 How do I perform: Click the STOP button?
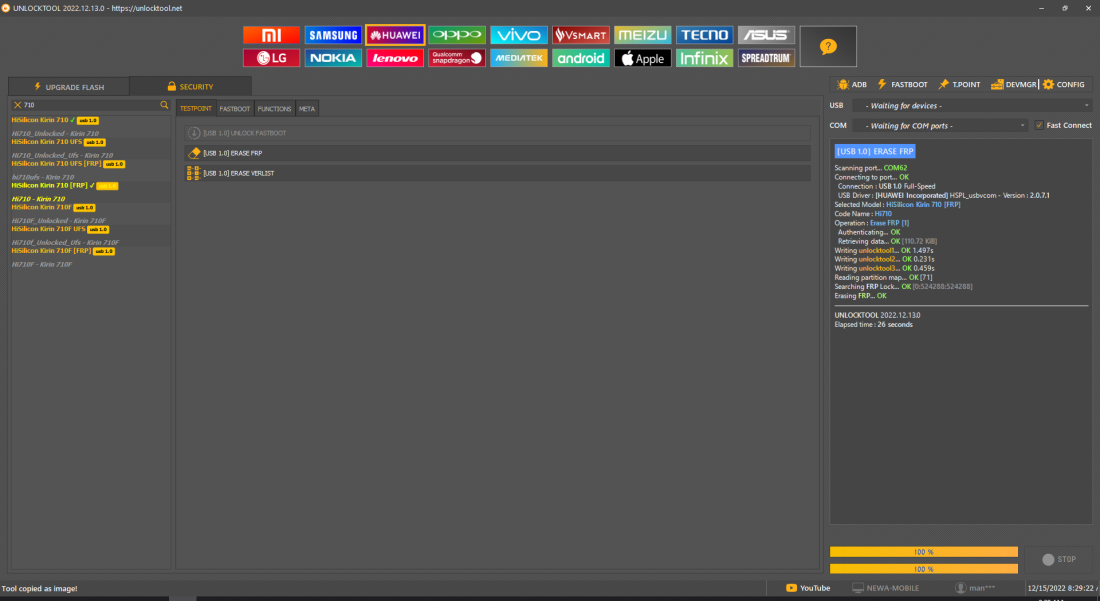1059,560
